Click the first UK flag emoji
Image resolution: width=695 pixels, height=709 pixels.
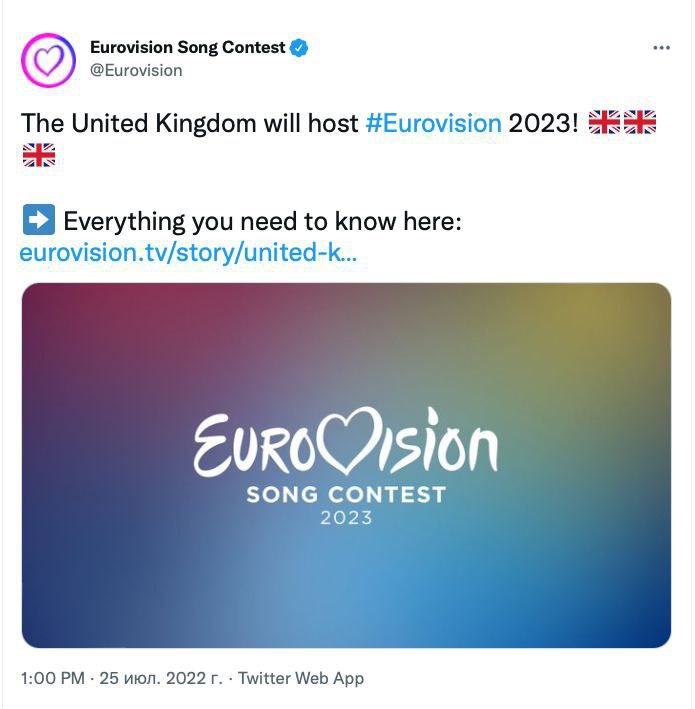click(605, 122)
